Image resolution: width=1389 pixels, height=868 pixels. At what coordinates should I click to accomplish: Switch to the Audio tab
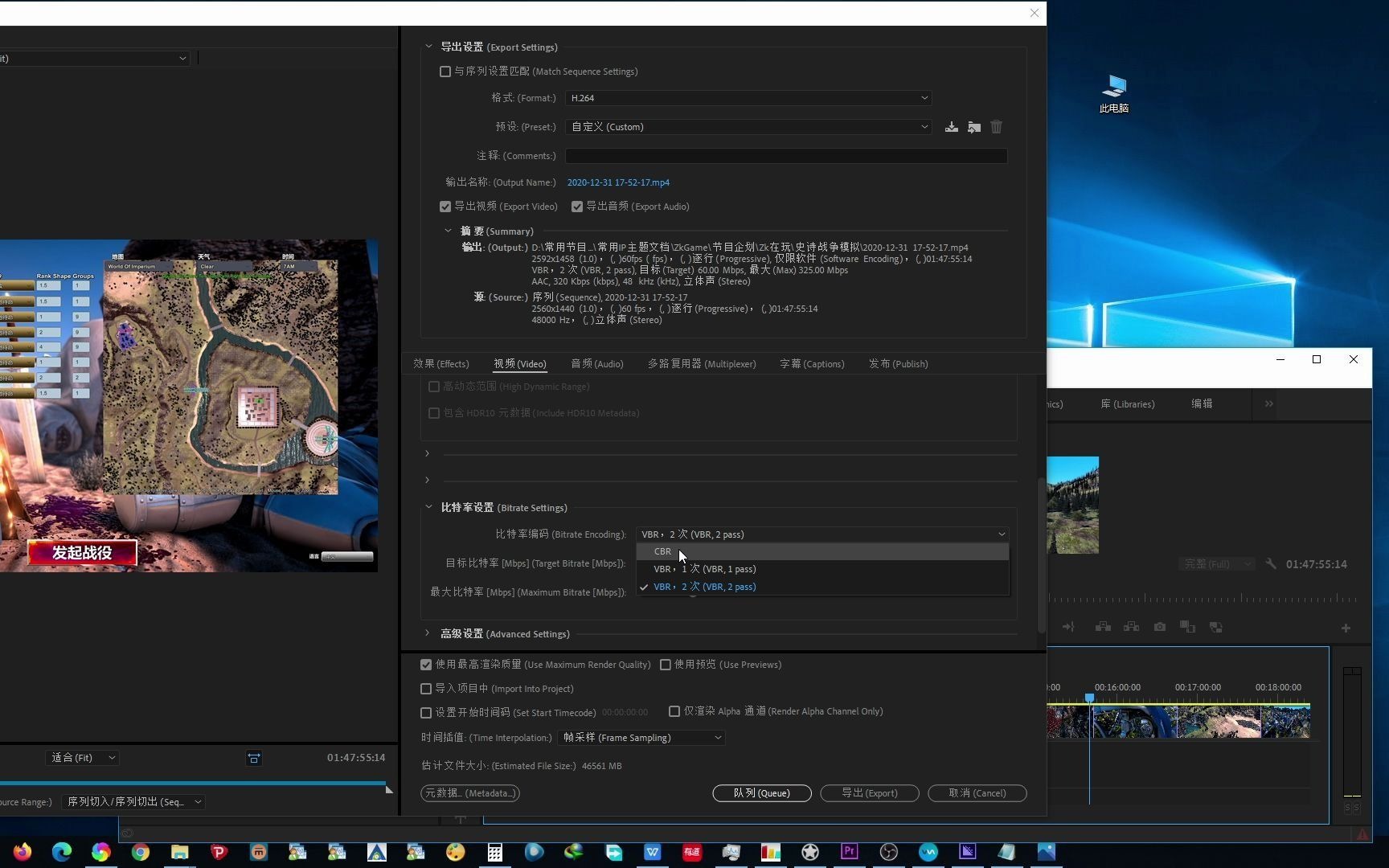point(596,364)
